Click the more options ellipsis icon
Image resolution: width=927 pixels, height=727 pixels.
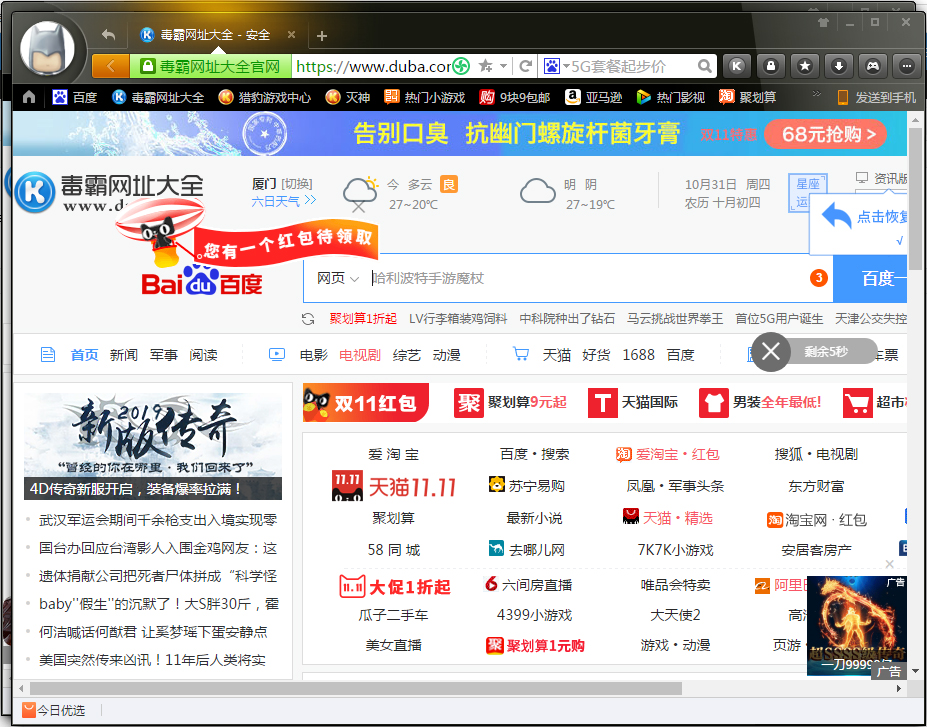coord(906,64)
